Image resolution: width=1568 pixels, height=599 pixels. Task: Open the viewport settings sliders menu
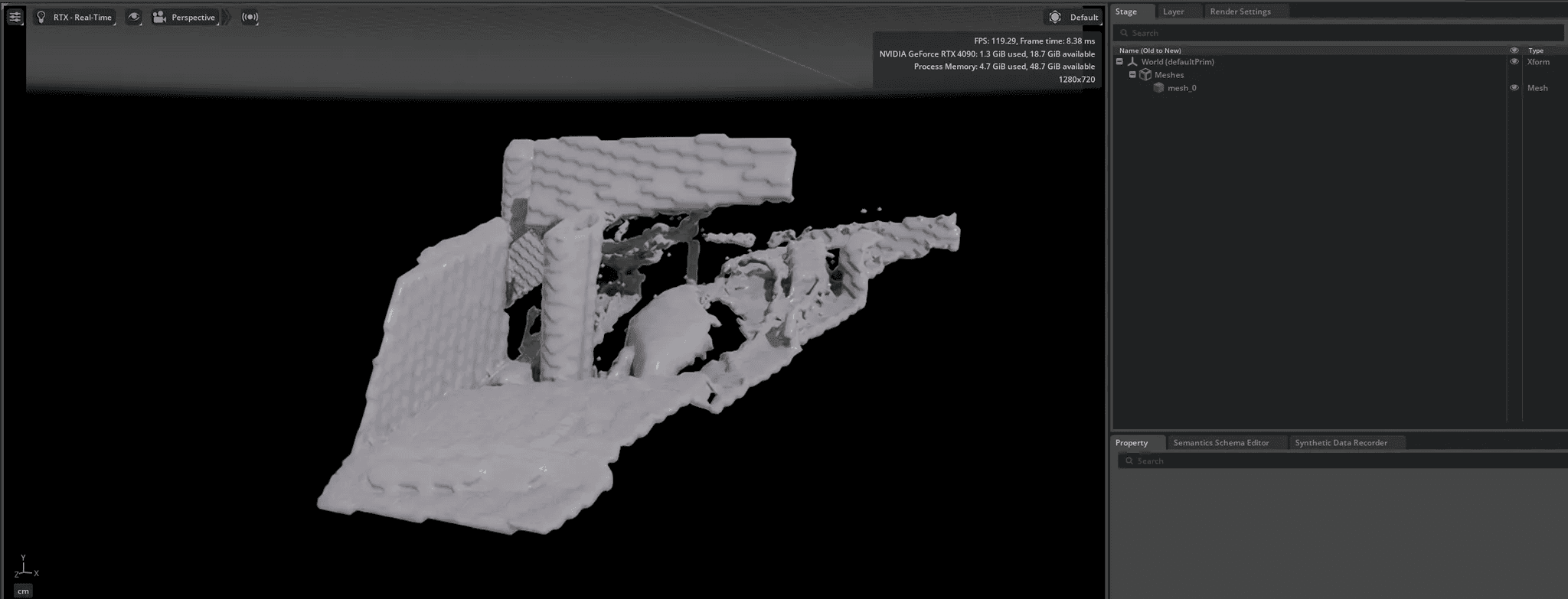[15, 17]
